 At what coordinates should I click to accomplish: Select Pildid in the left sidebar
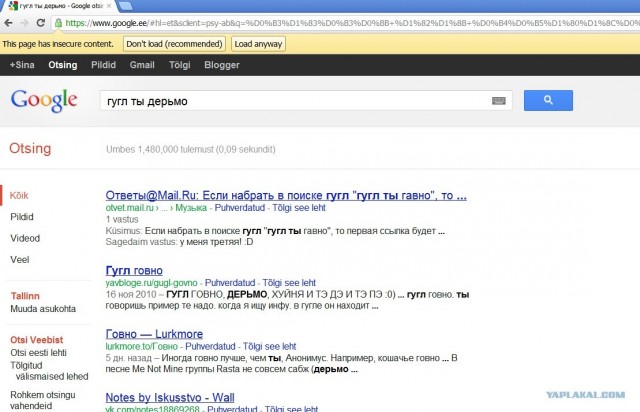click(22, 216)
